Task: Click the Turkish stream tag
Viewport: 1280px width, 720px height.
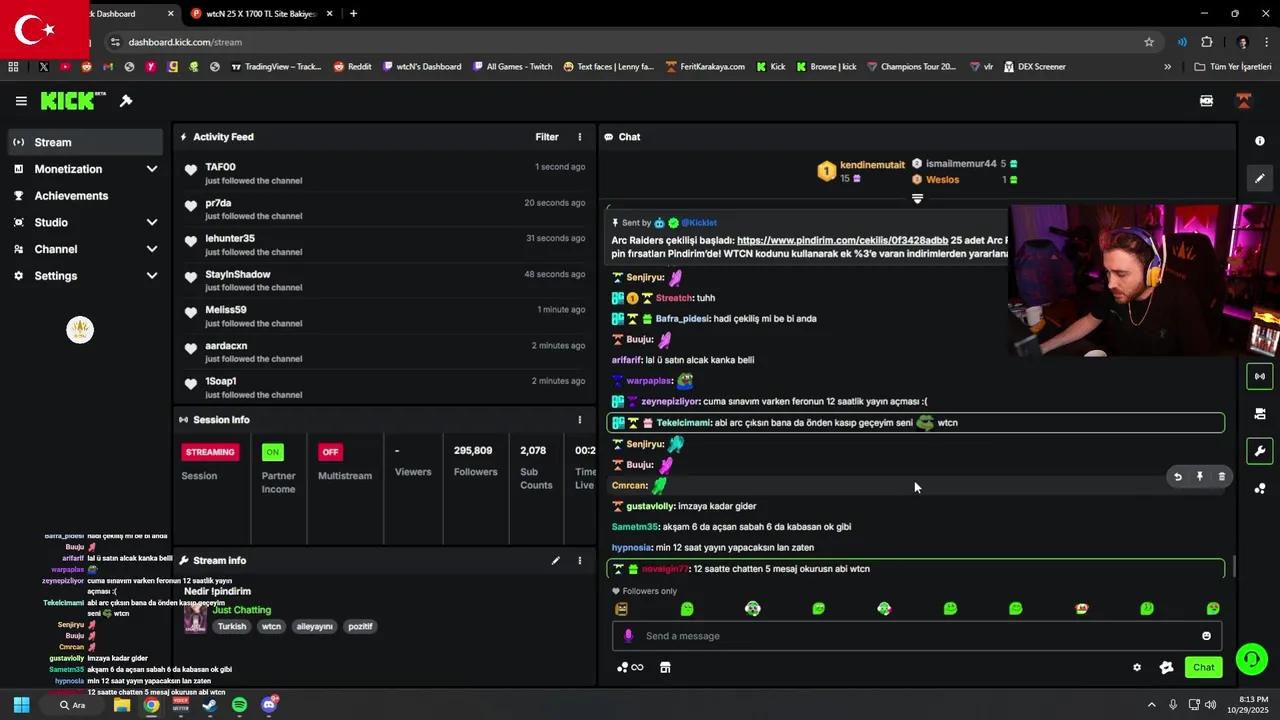Action: pos(232,627)
